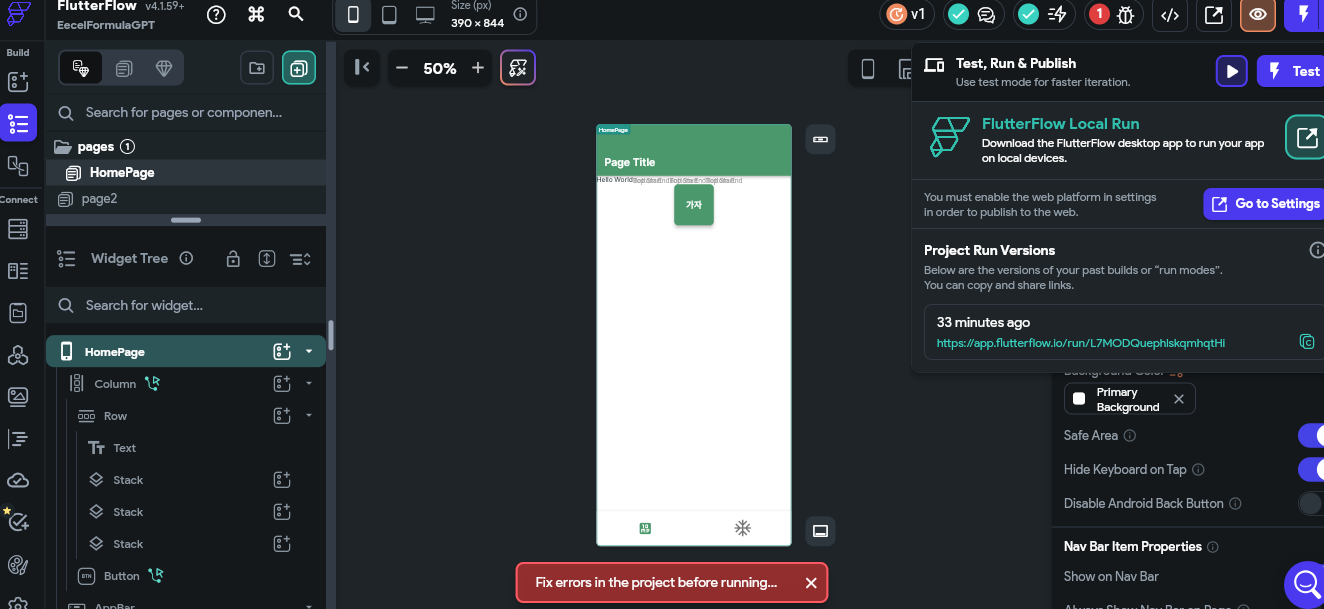Open the help question mark icon
Screen dimensions: 1324x609
click(216, 14)
